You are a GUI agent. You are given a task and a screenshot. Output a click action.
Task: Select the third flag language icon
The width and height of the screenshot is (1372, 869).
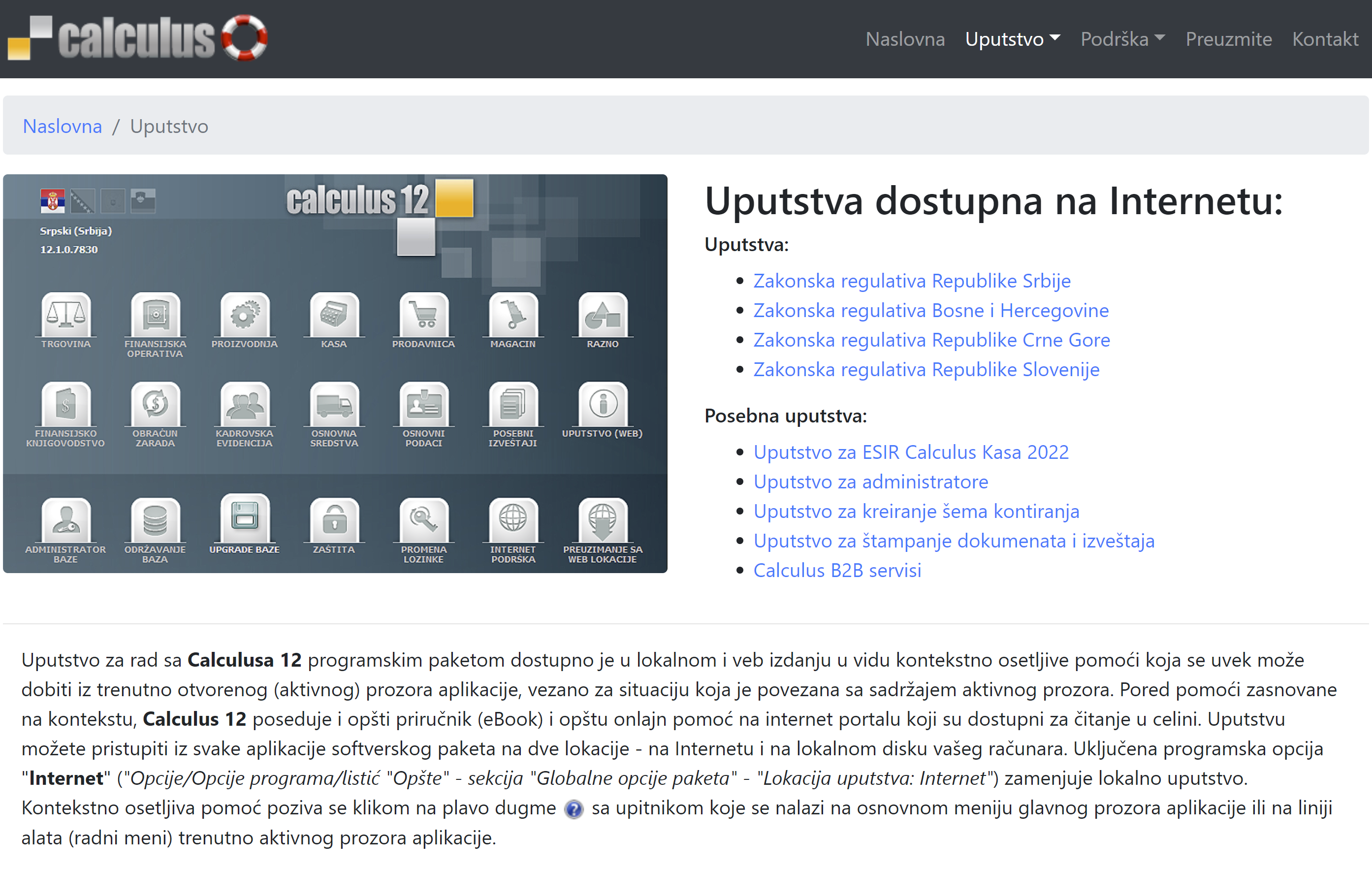coord(113,200)
